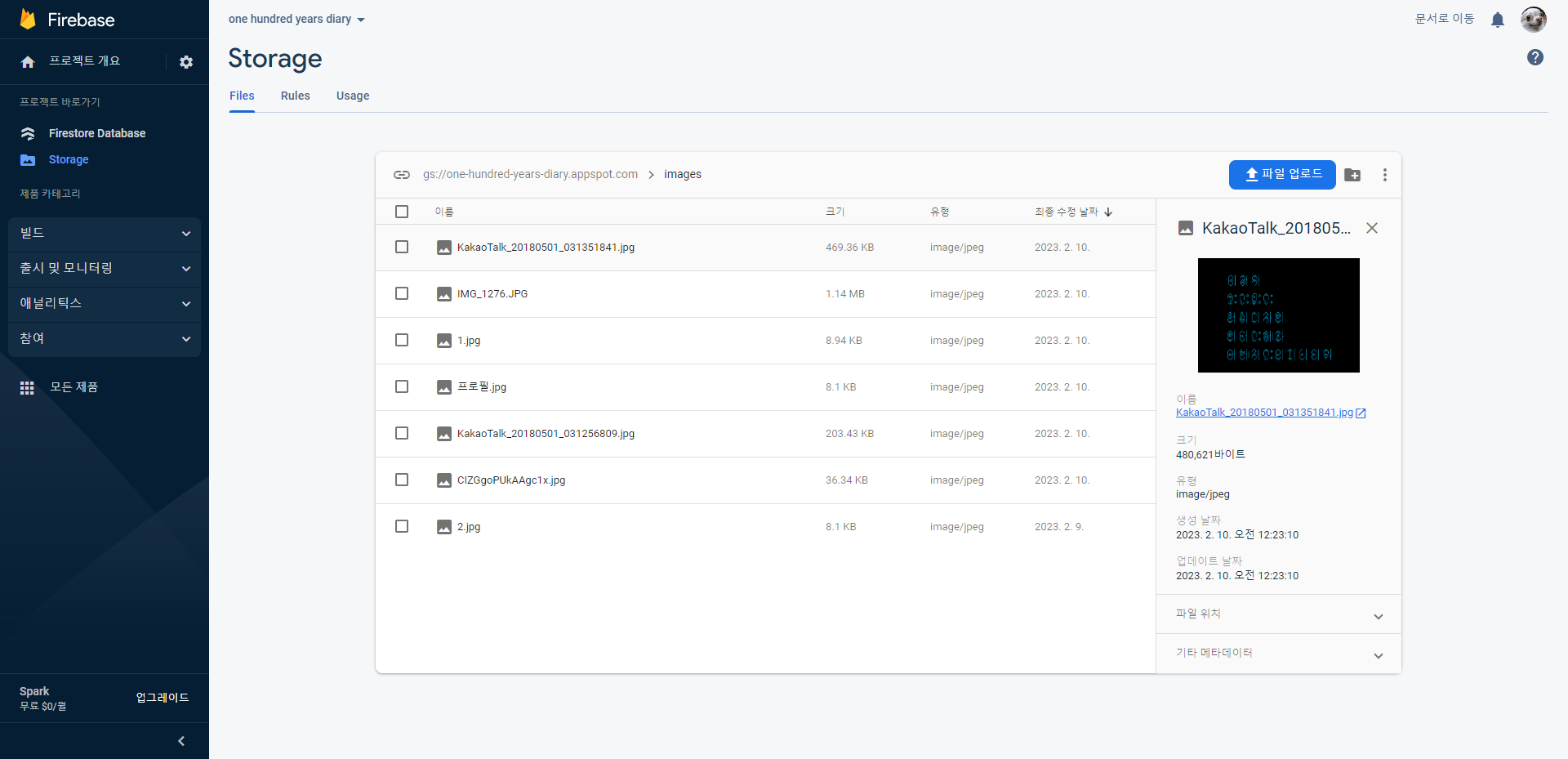
Task: Click the Firestore Database icon in sidebar
Action: (28, 133)
